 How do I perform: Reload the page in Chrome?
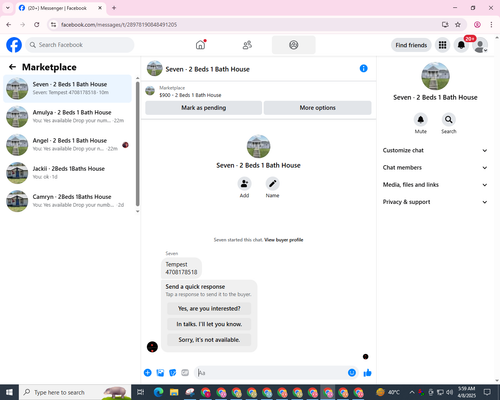coord(37,25)
